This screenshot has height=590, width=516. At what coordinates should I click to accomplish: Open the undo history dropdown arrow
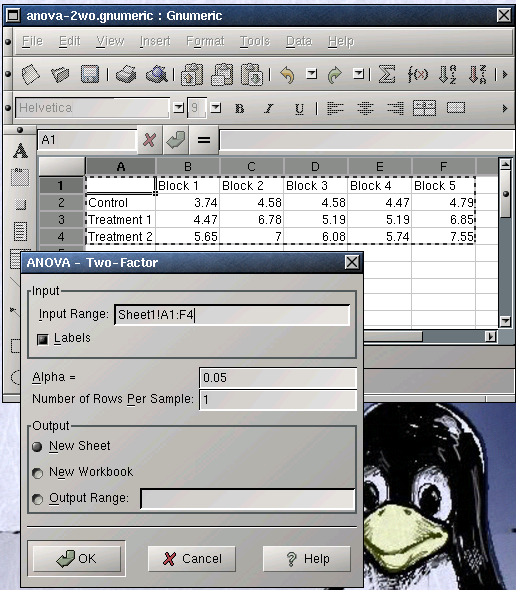coord(311,73)
